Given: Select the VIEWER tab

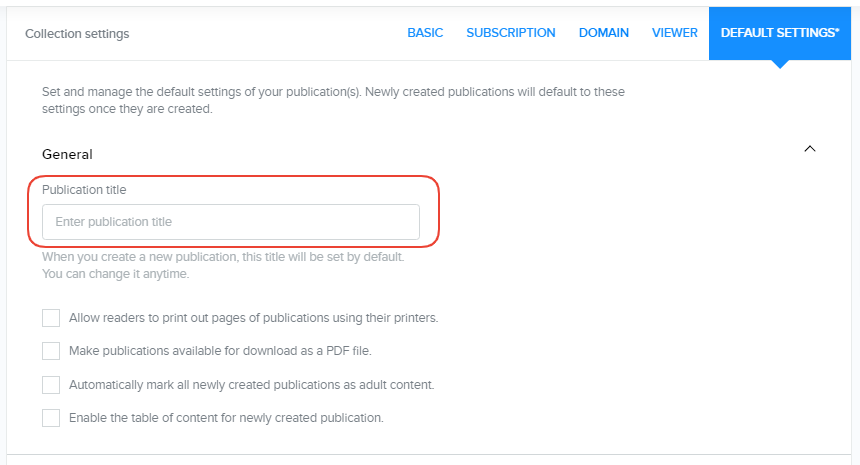Looking at the screenshot, I should click(x=674, y=33).
